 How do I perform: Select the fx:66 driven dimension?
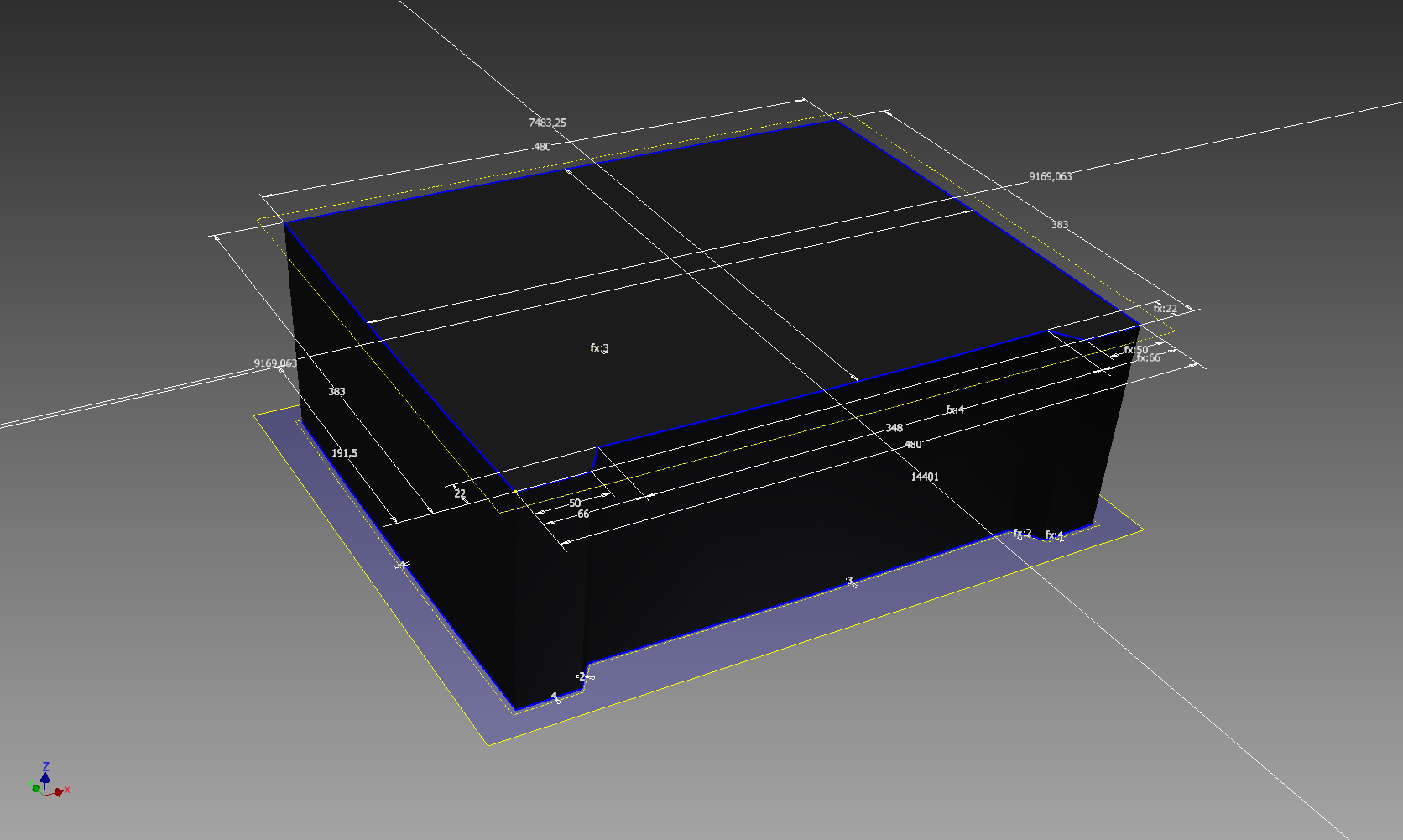pyautogui.click(x=1148, y=358)
